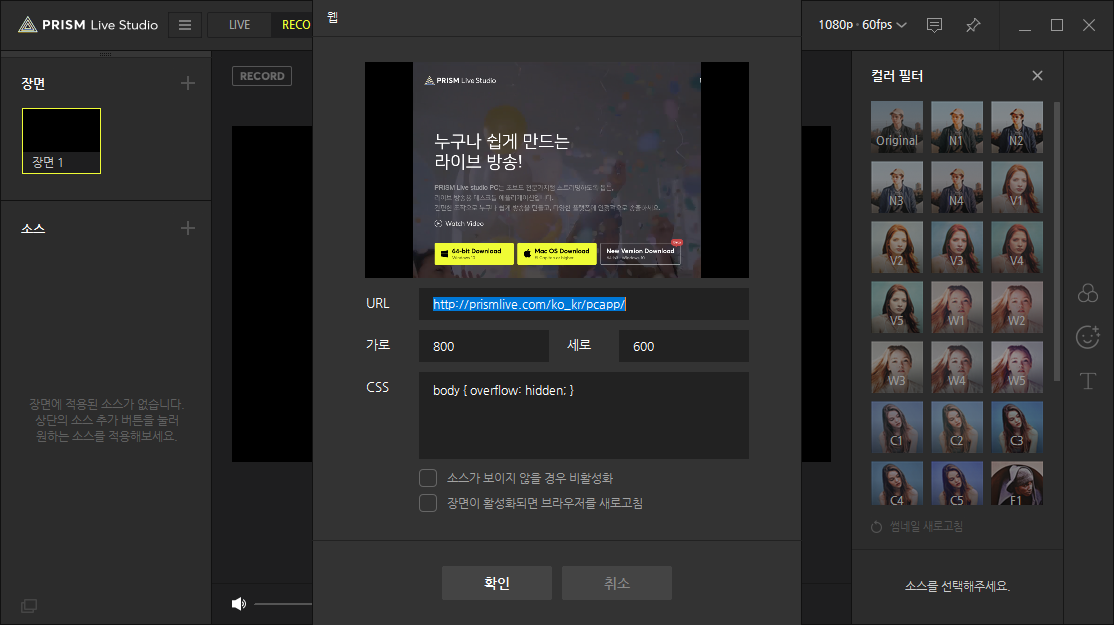Image resolution: width=1114 pixels, height=625 pixels.
Task: Select the 장면 1 scene thumbnail
Action: click(x=61, y=141)
